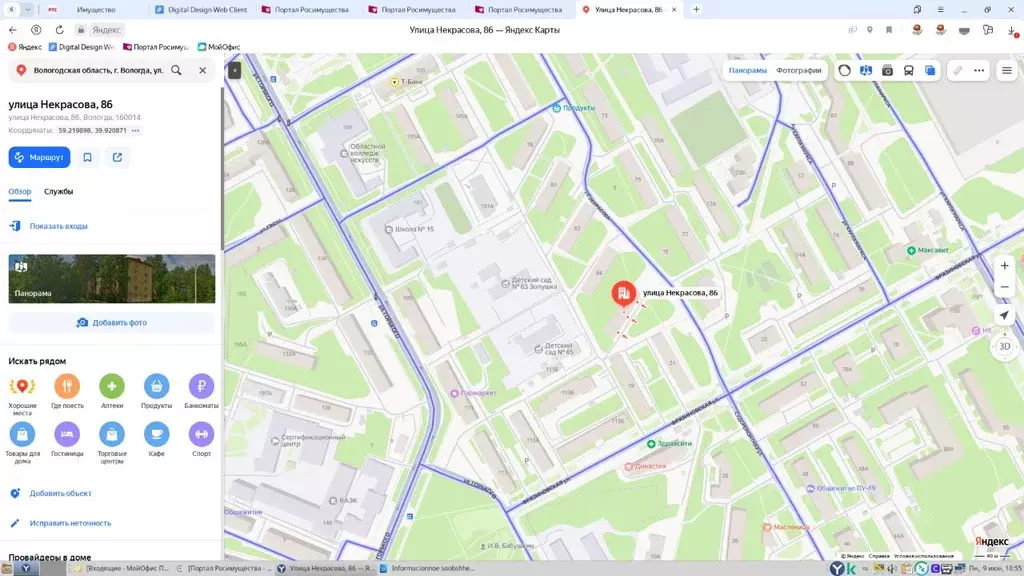The width and height of the screenshot is (1024, 576).
Task: Select Торговые центры icon
Action: point(112,434)
